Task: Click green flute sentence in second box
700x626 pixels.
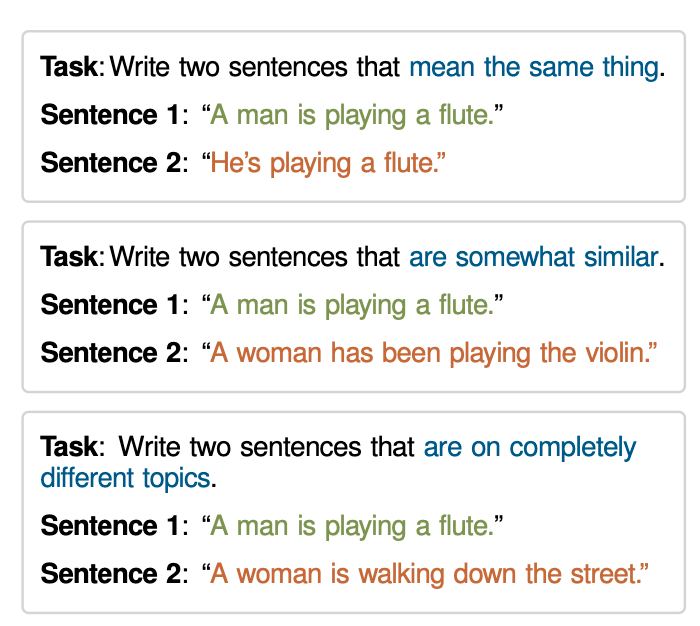Action: [351, 305]
